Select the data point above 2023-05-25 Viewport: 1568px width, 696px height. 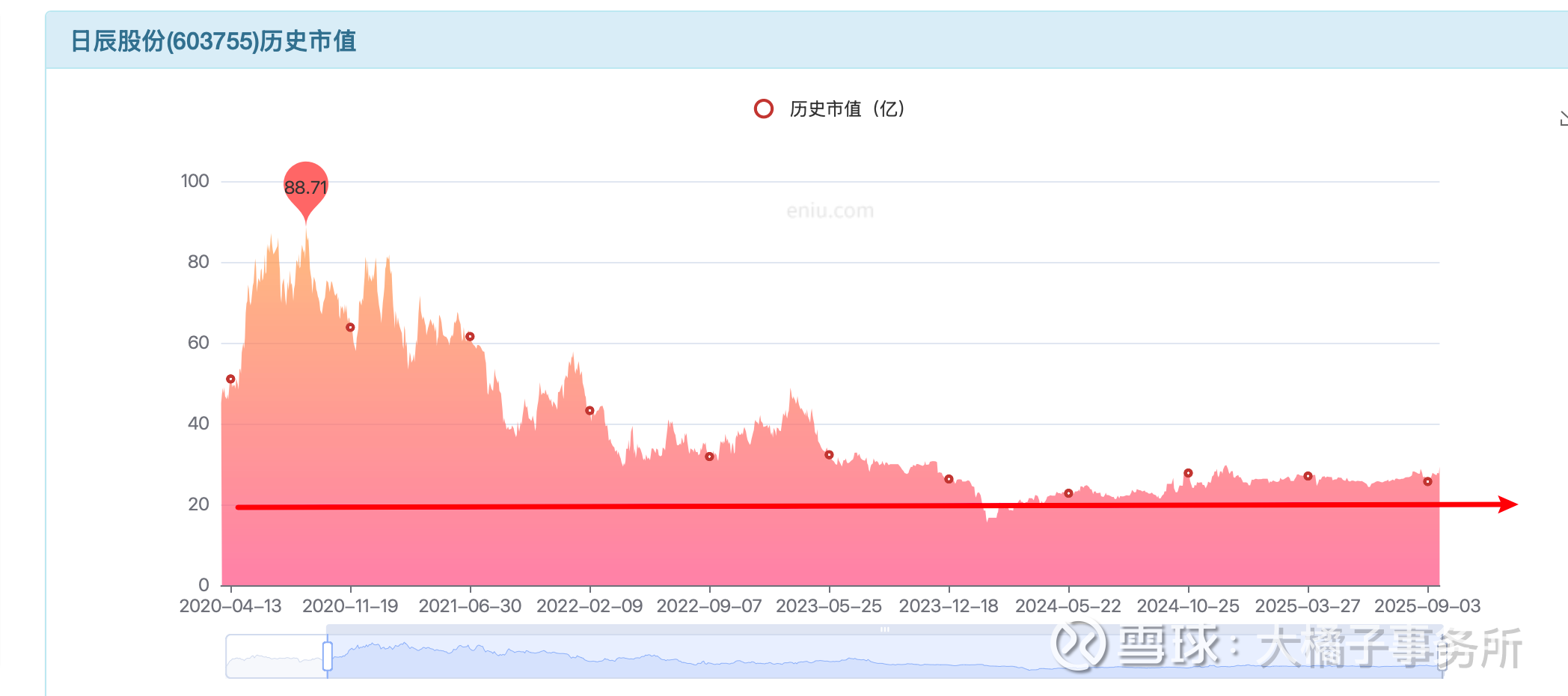(829, 455)
